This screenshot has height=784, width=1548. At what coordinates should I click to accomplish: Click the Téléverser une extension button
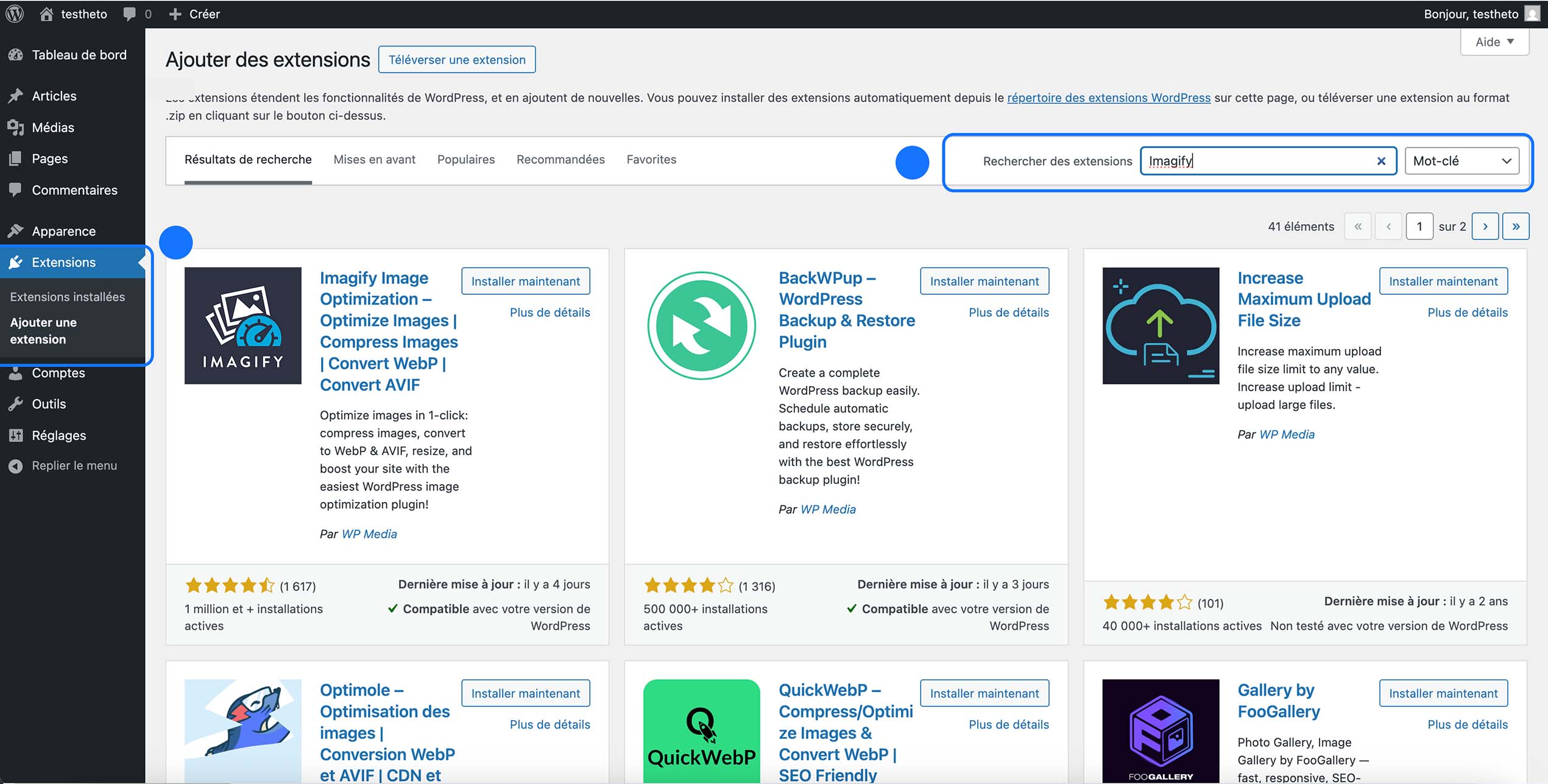[456, 59]
